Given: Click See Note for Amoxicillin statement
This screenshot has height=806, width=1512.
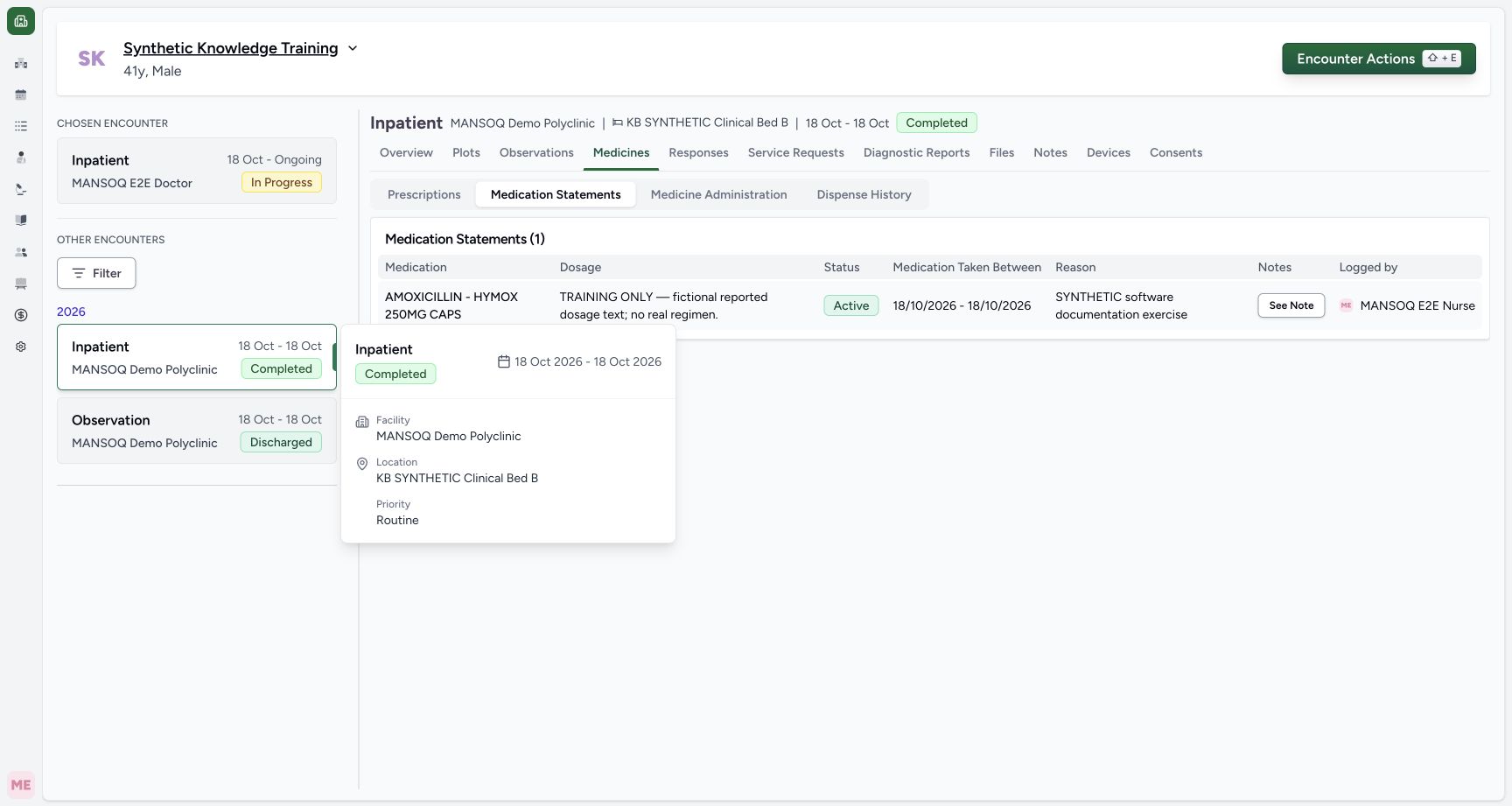Looking at the screenshot, I should (1291, 305).
